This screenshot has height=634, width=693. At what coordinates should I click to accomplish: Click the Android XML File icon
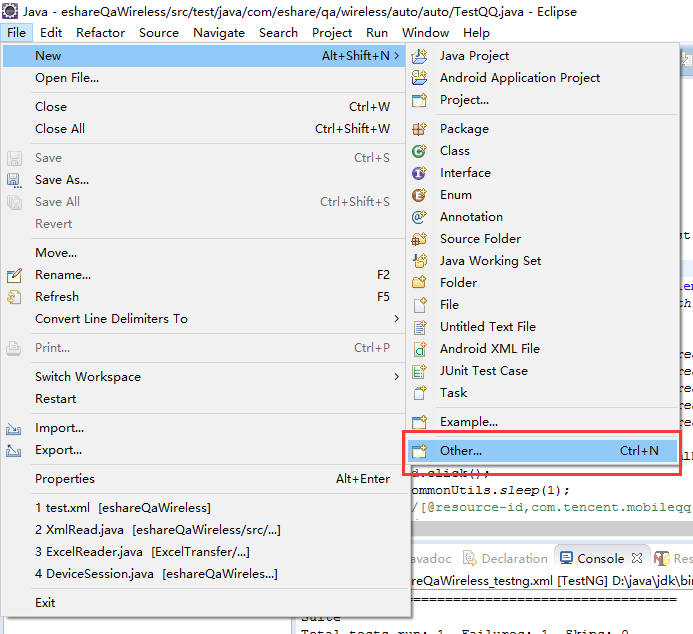click(x=419, y=349)
